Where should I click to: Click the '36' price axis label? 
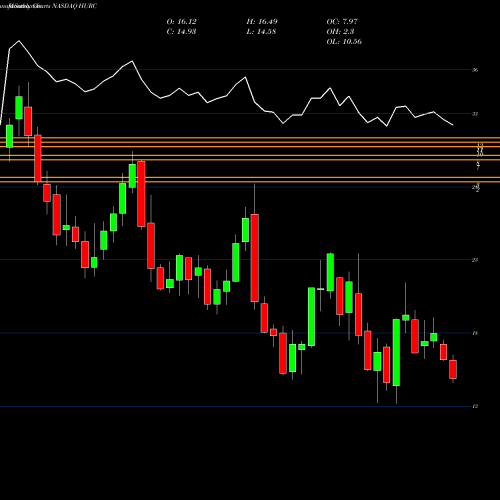475,70
